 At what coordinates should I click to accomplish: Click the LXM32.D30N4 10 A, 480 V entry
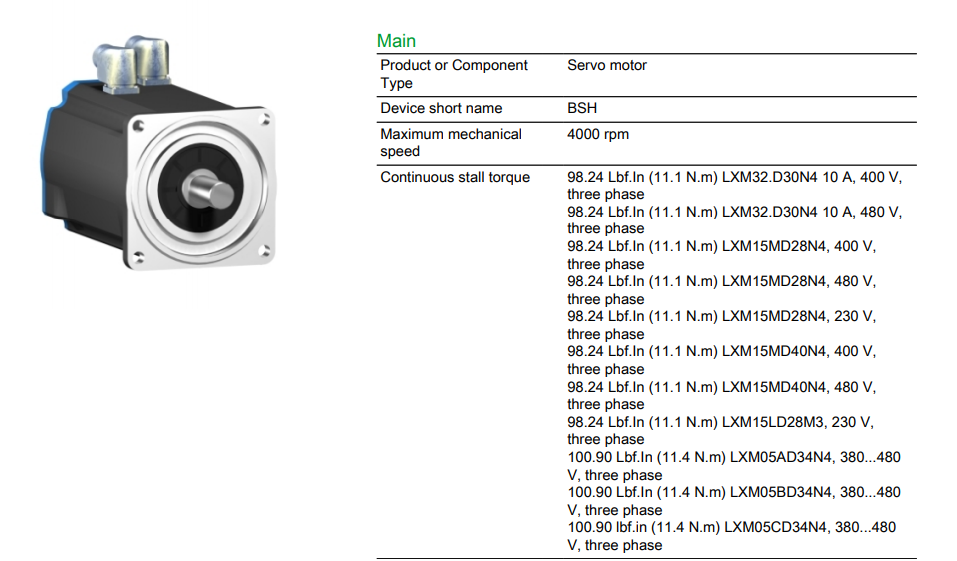pyautogui.click(x=734, y=220)
